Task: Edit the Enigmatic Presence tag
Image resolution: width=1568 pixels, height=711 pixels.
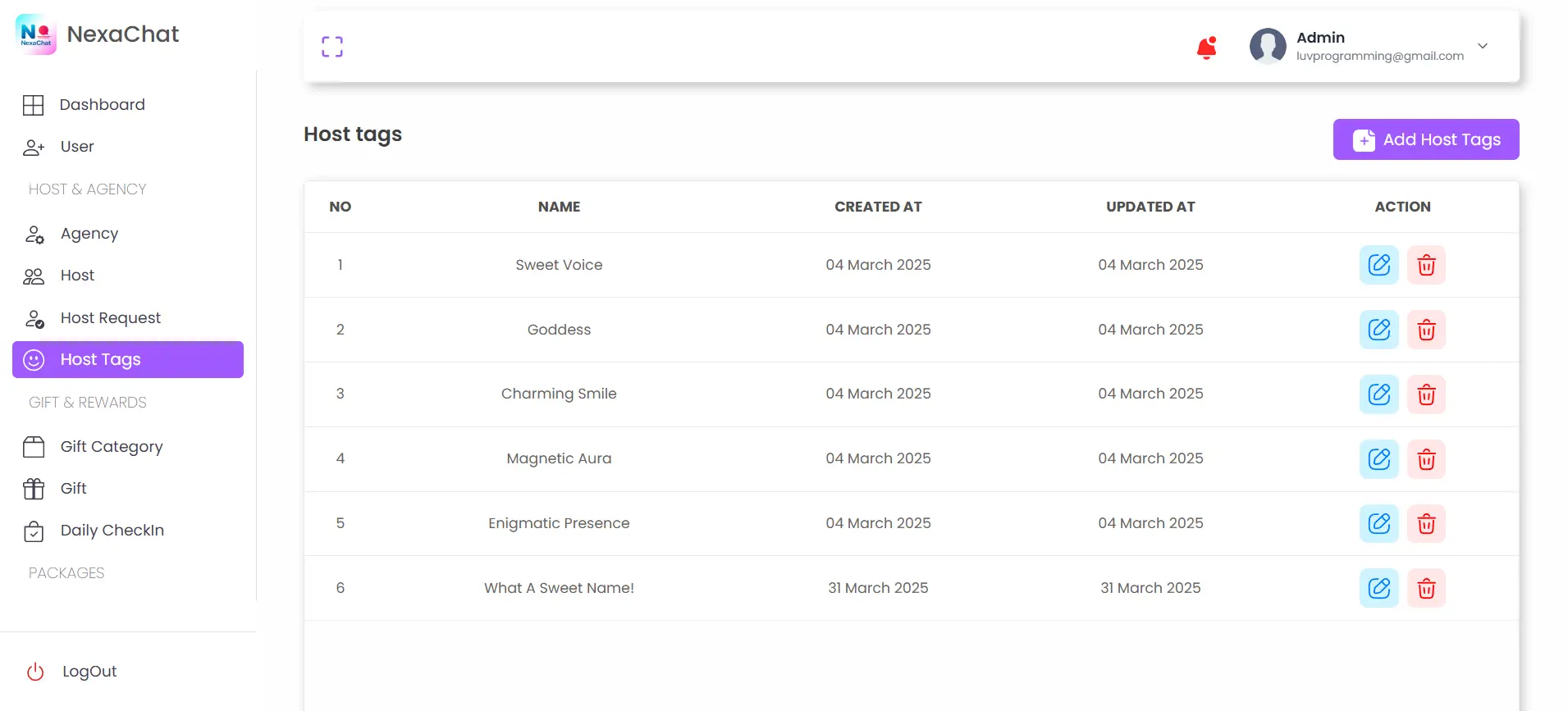Action: pyautogui.click(x=1378, y=523)
